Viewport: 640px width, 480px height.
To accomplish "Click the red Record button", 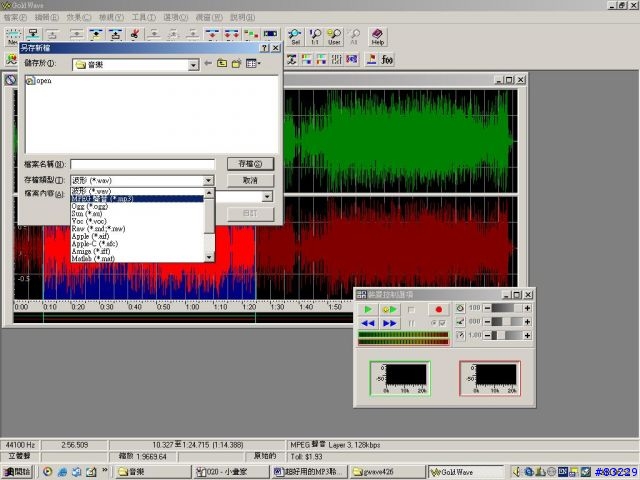I will coord(439,309).
